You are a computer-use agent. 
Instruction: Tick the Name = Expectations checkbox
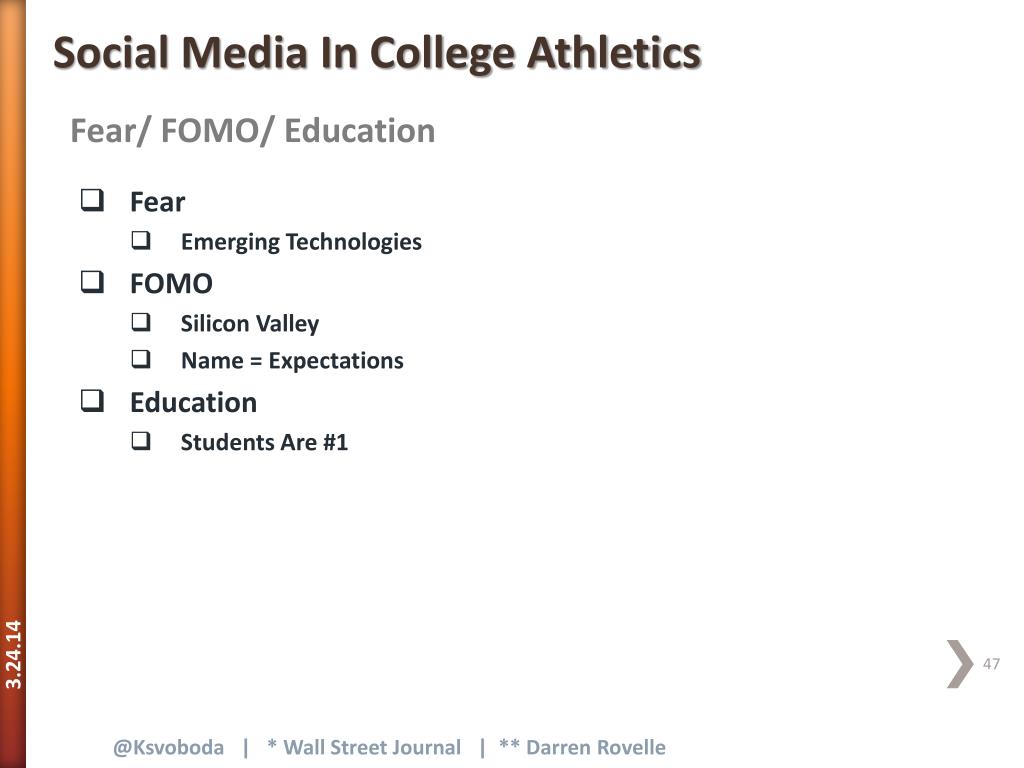coord(141,359)
